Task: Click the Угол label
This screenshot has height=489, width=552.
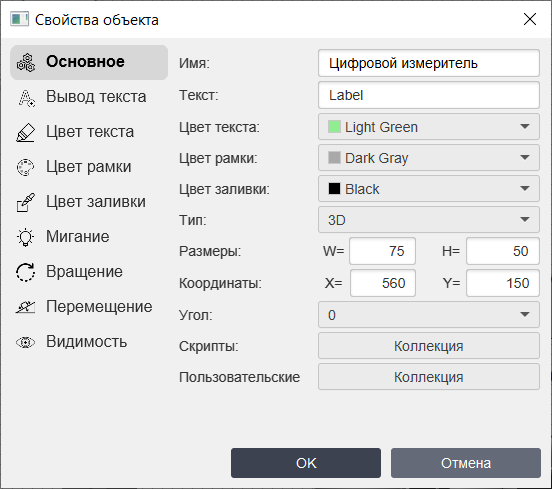Action: pyautogui.click(x=196, y=315)
